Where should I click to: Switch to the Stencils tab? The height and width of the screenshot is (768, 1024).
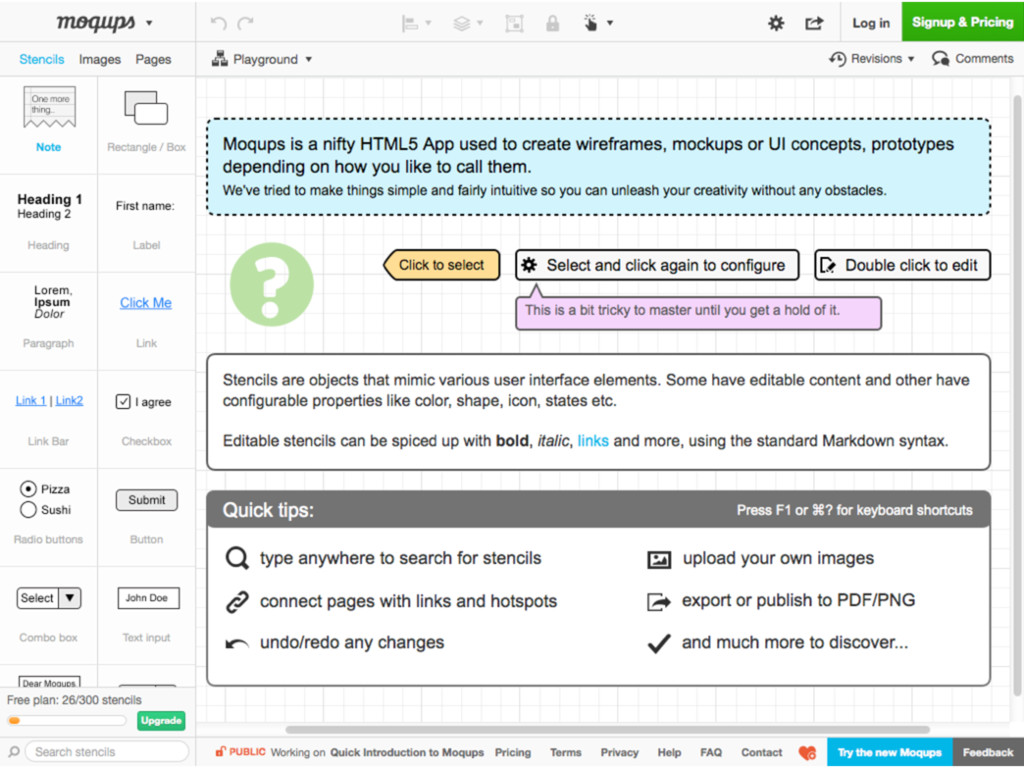(42, 59)
